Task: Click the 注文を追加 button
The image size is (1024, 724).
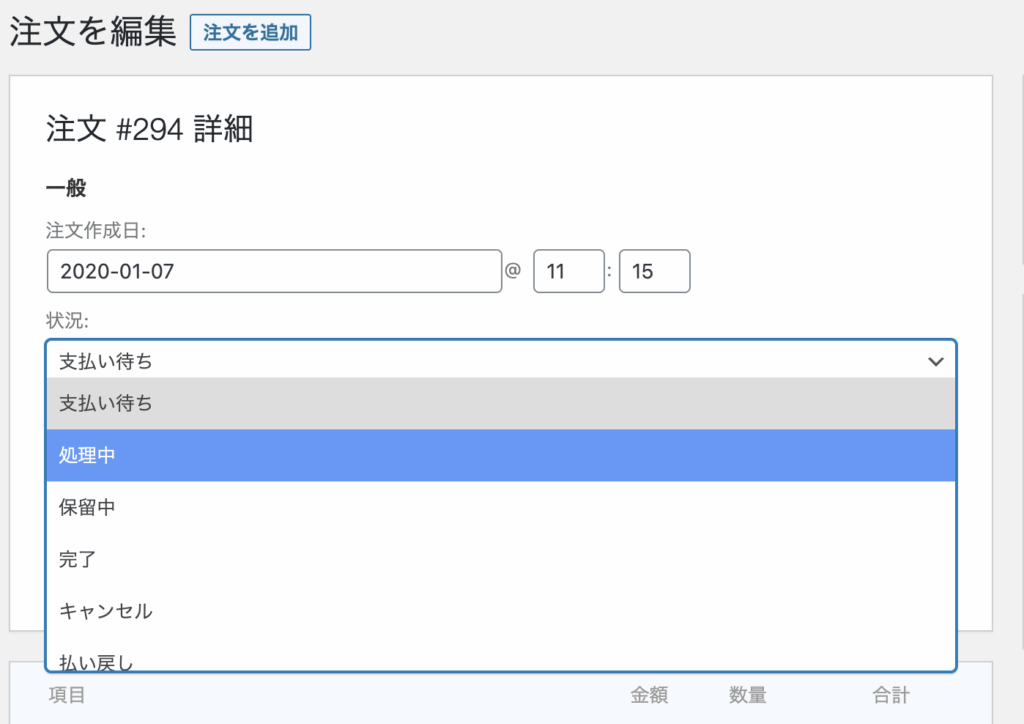Action: (250, 32)
